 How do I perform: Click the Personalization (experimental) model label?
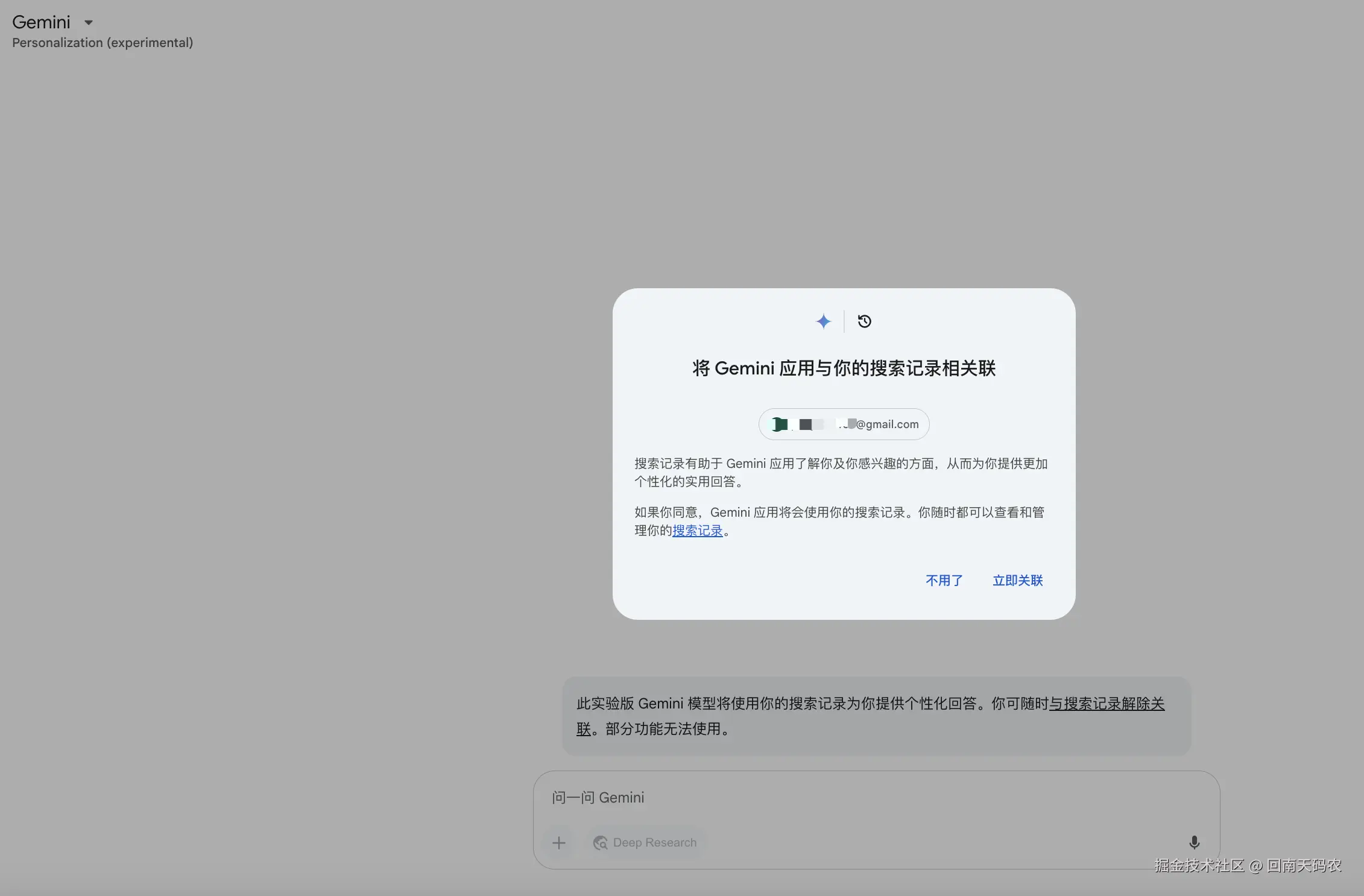click(103, 43)
